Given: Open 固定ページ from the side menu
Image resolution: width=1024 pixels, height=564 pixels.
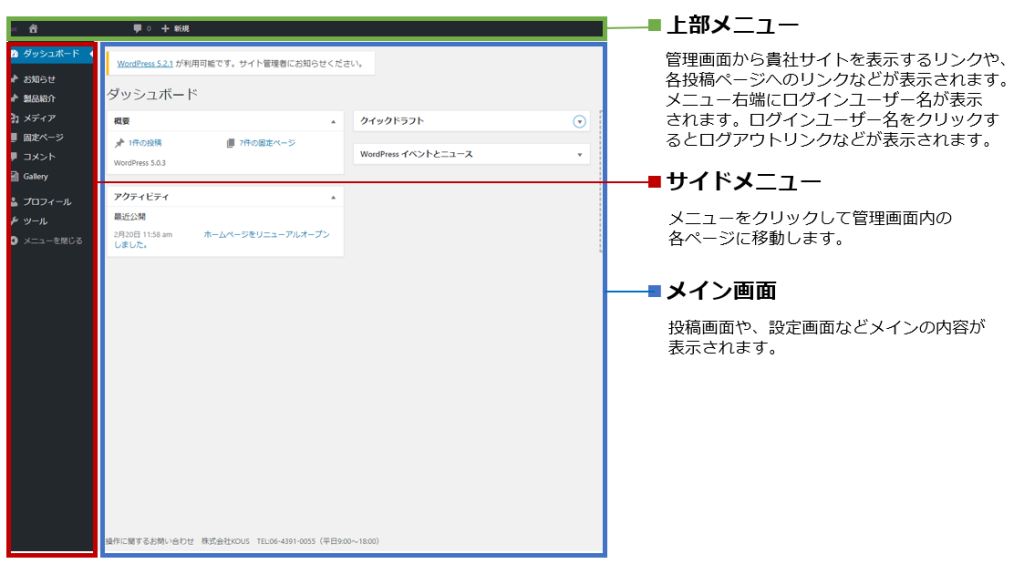Looking at the screenshot, I should click(42, 137).
